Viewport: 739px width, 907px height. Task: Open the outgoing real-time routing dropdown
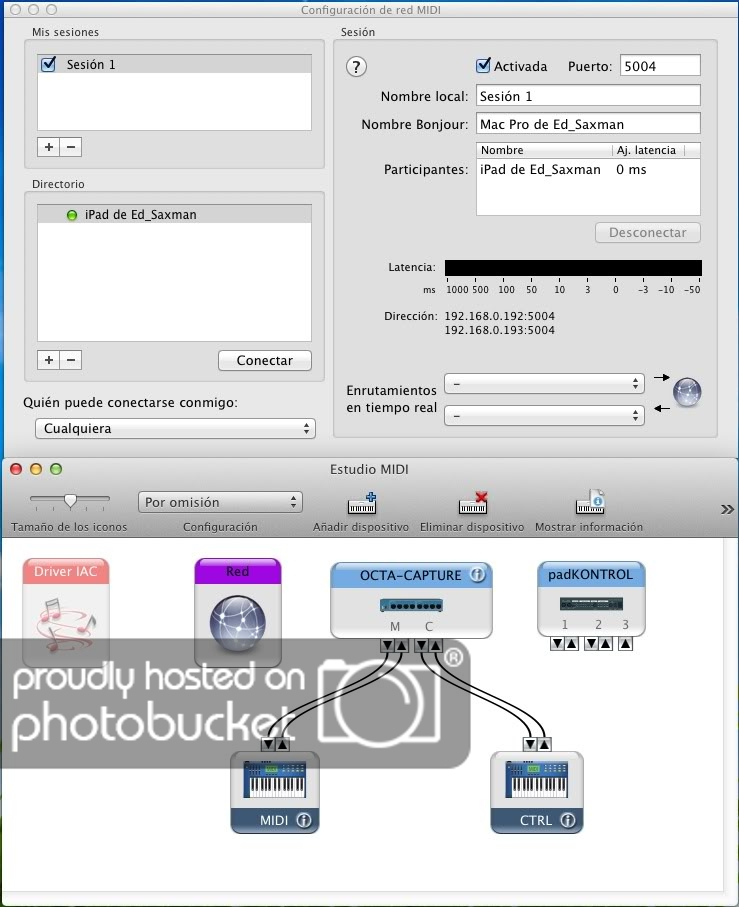544,384
